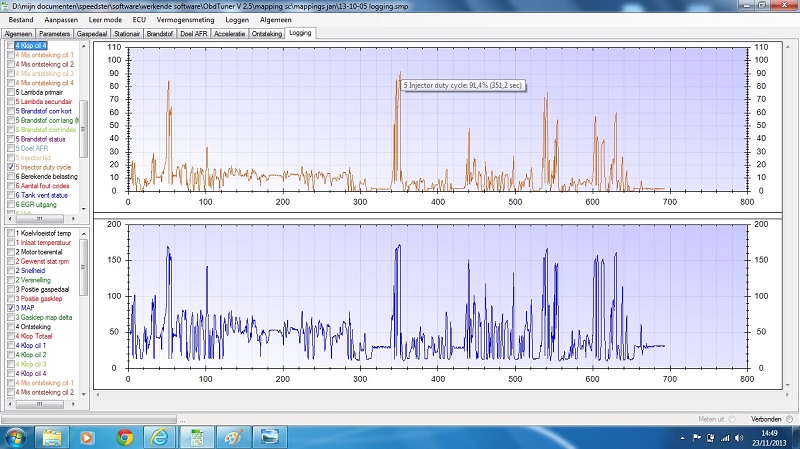This screenshot has width=800, height=449.
Task: Open the Windows Start menu
Action: pos(14,437)
